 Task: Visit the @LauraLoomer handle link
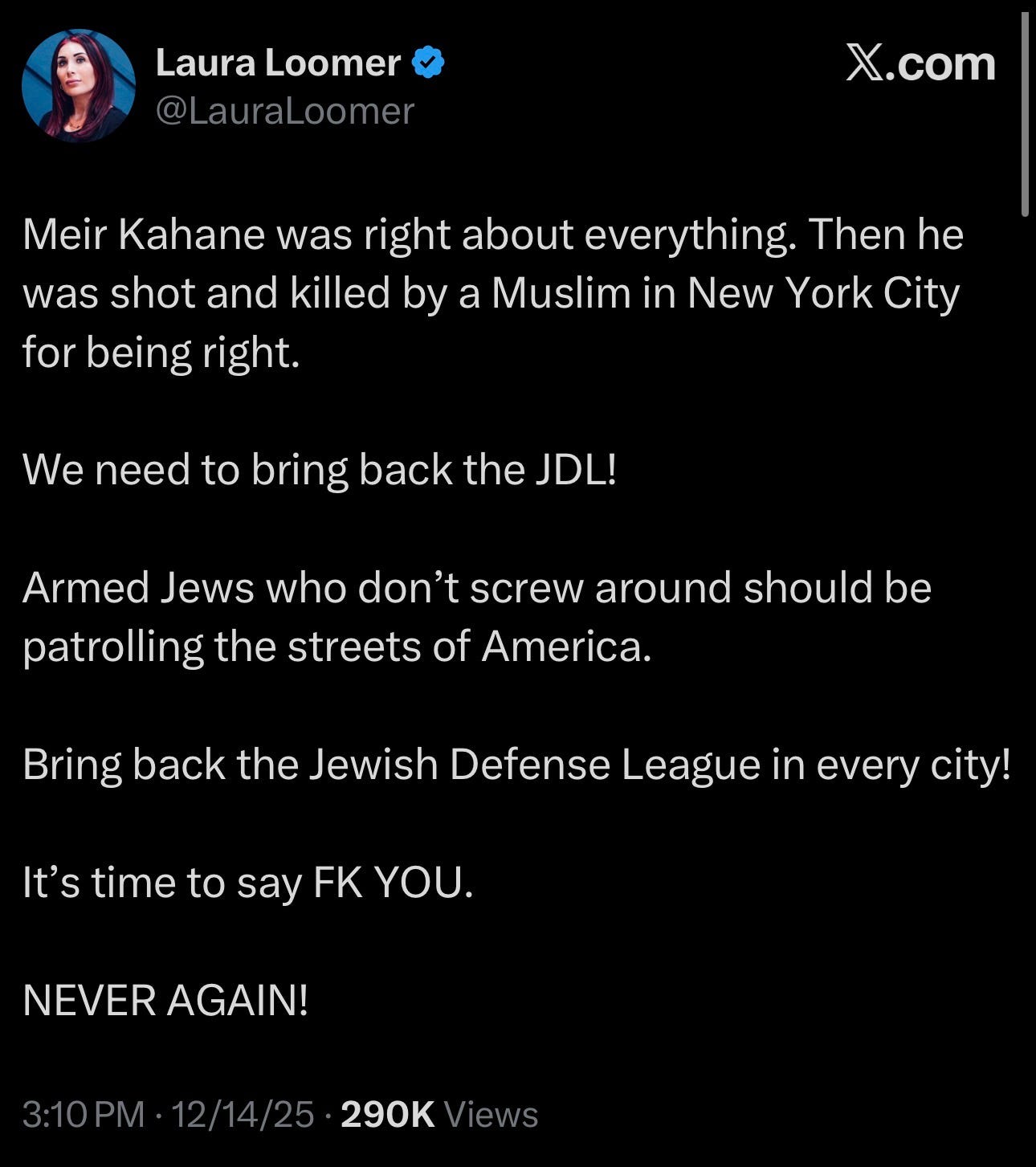click(x=284, y=111)
